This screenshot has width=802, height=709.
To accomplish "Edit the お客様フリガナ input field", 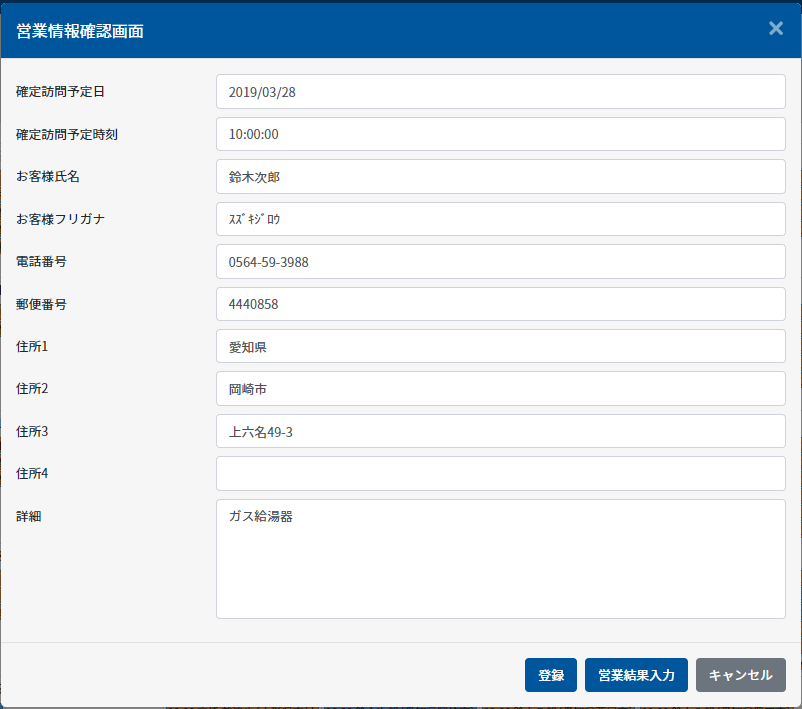I will 500,219.
